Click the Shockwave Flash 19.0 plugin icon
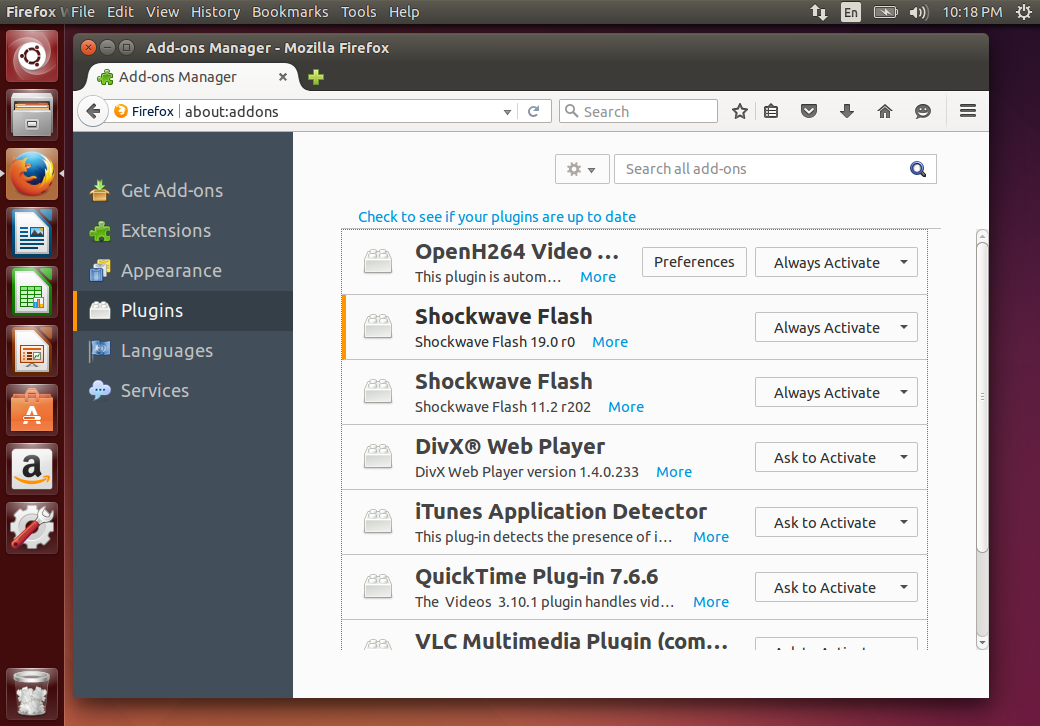Viewport: 1040px width, 726px height. pos(378,326)
